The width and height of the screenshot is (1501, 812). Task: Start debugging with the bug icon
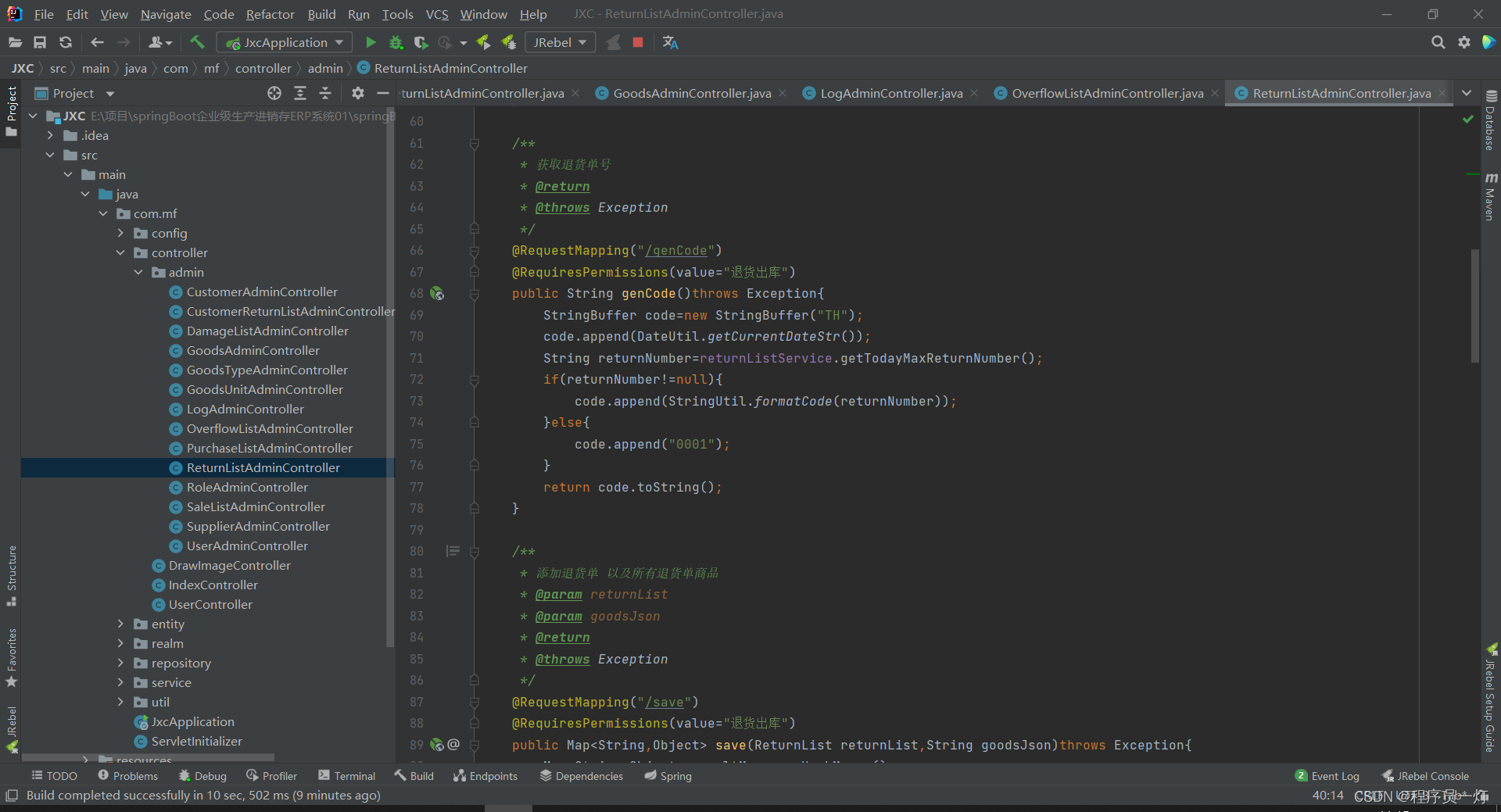396,42
